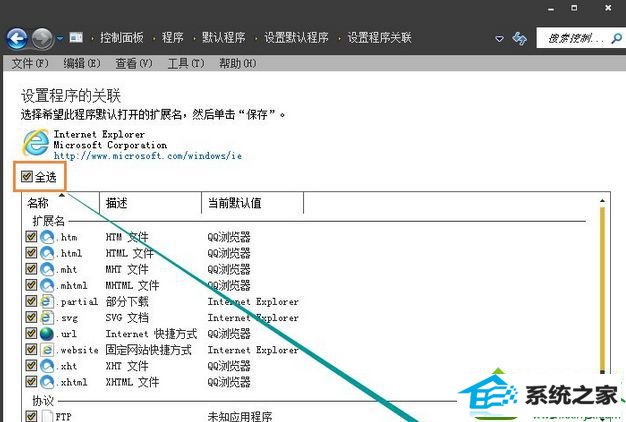Open the recent pages dropdown next to Forward
626x422 pixels.
(x=60, y=38)
